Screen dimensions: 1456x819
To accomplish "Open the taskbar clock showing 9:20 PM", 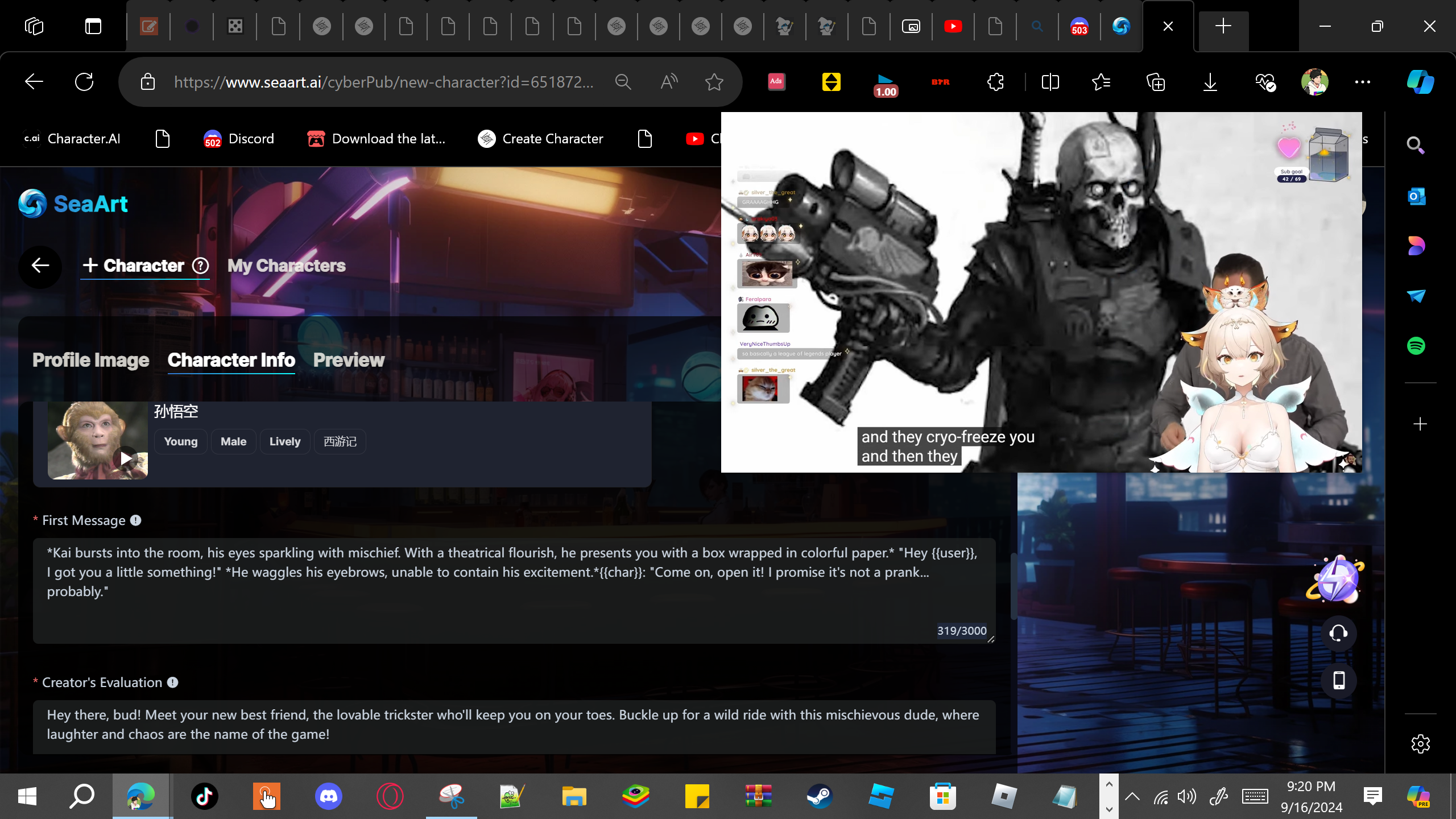I will [x=1312, y=796].
